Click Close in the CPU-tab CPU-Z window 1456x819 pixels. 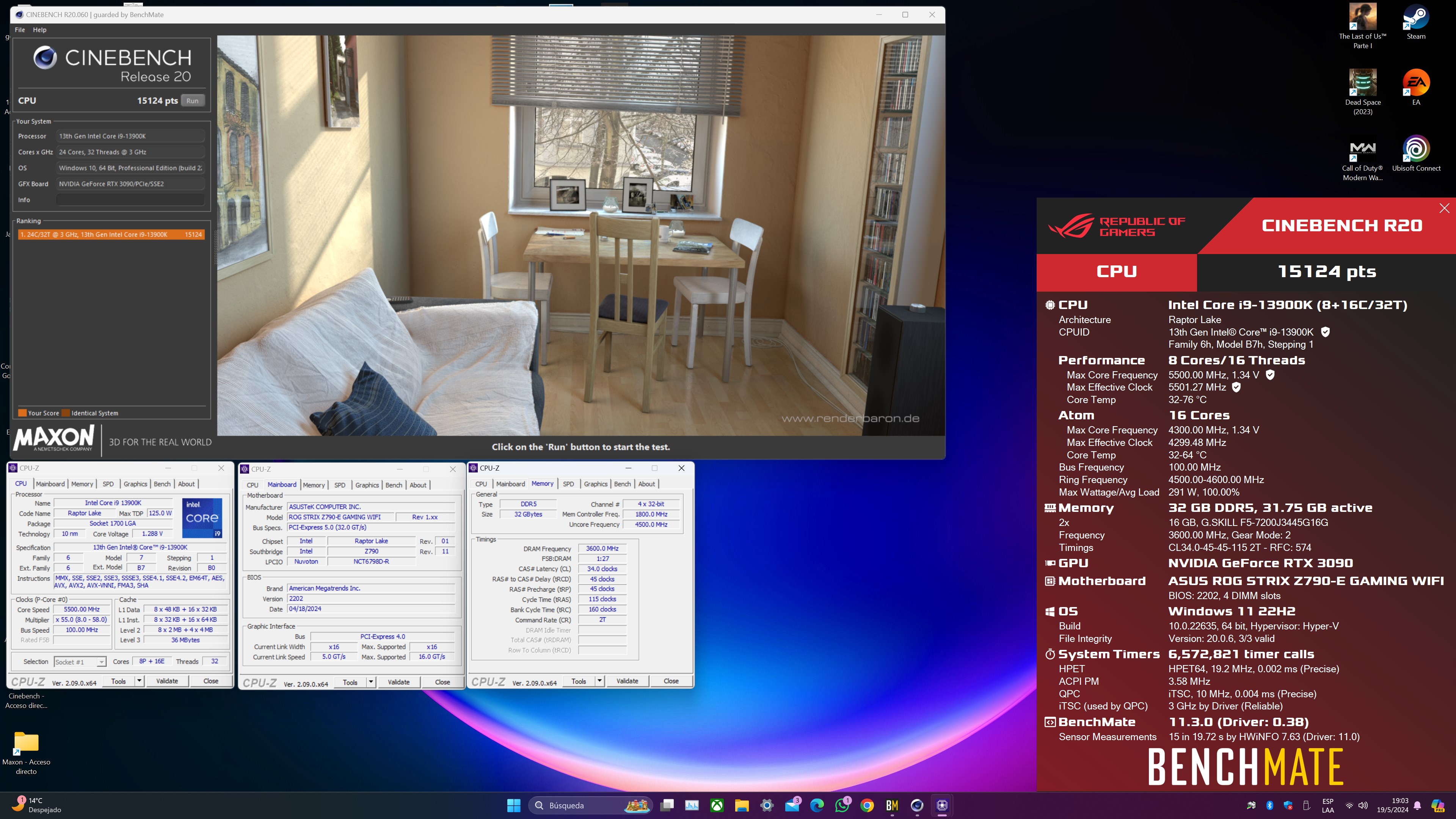click(x=211, y=681)
